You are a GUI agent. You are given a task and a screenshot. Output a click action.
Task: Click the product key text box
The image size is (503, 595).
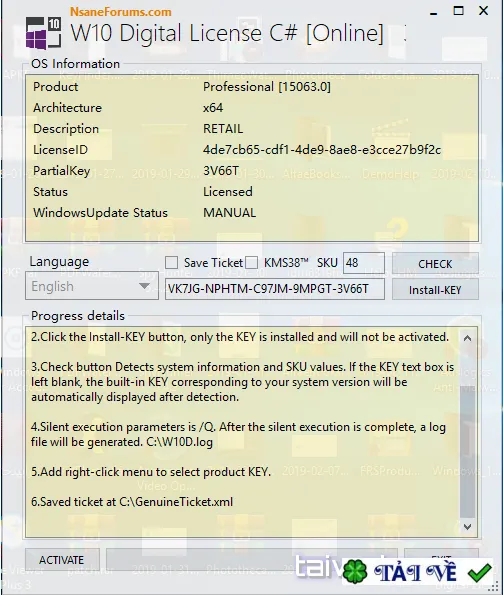(x=275, y=289)
